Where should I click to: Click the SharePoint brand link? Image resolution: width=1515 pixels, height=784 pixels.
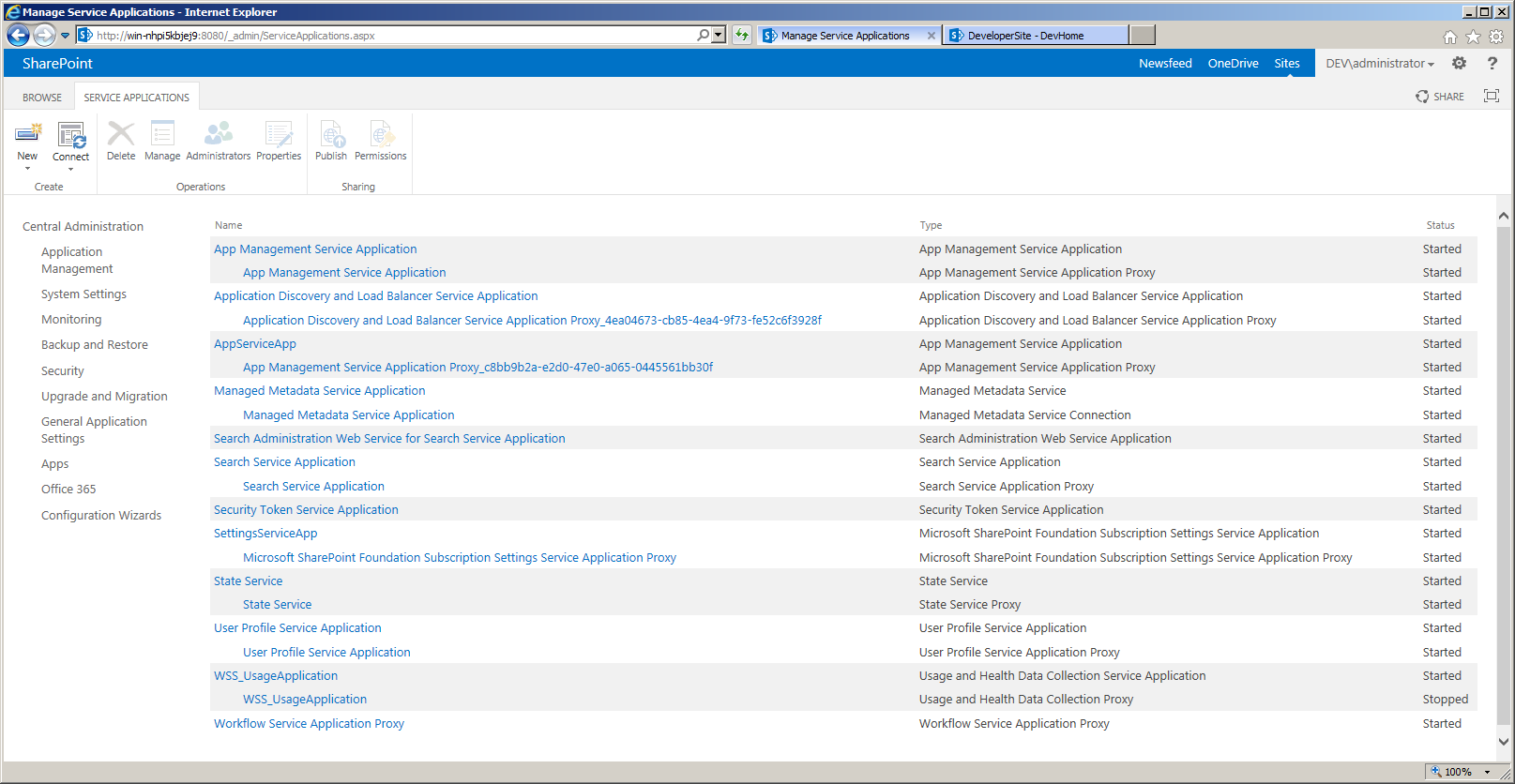pyautogui.click(x=57, y=63)
